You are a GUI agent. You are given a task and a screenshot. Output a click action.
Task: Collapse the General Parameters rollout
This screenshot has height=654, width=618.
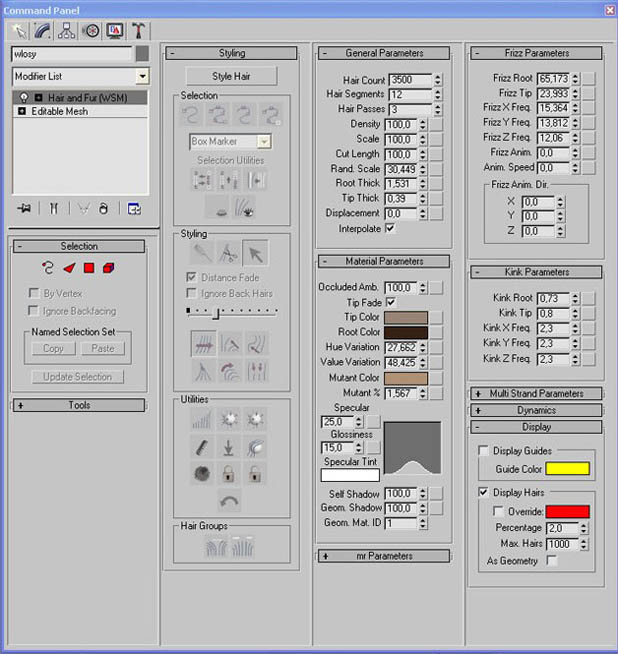(x=384, y=53)
